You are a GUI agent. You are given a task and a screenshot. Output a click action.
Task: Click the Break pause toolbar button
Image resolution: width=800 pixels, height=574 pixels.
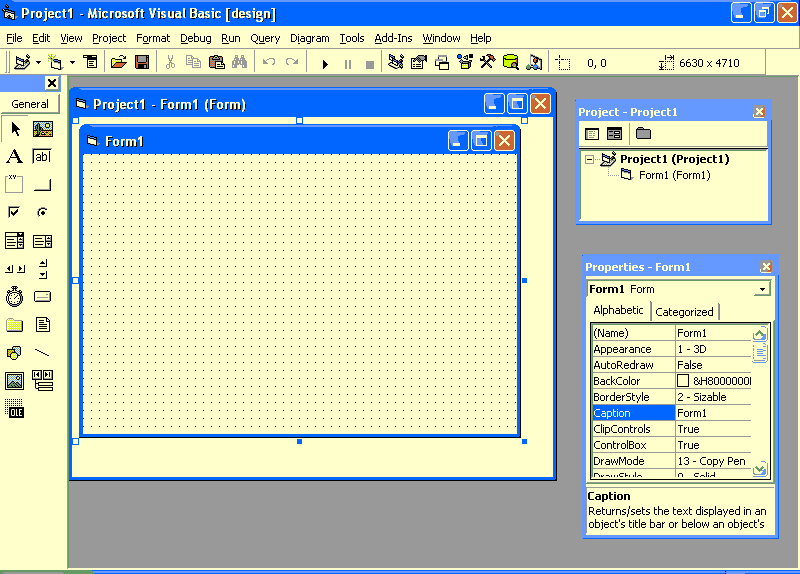[x=348, y=64]
